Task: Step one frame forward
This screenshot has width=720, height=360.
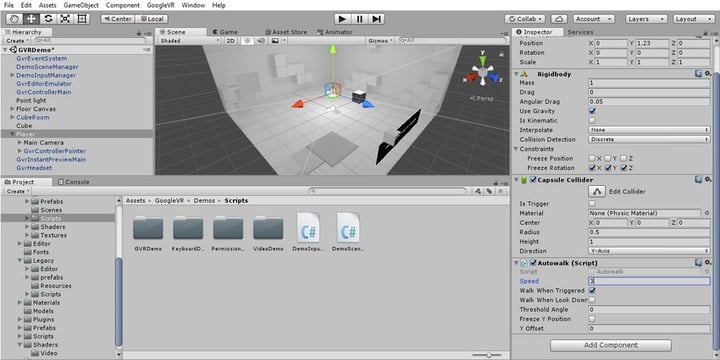Action: 377,19
